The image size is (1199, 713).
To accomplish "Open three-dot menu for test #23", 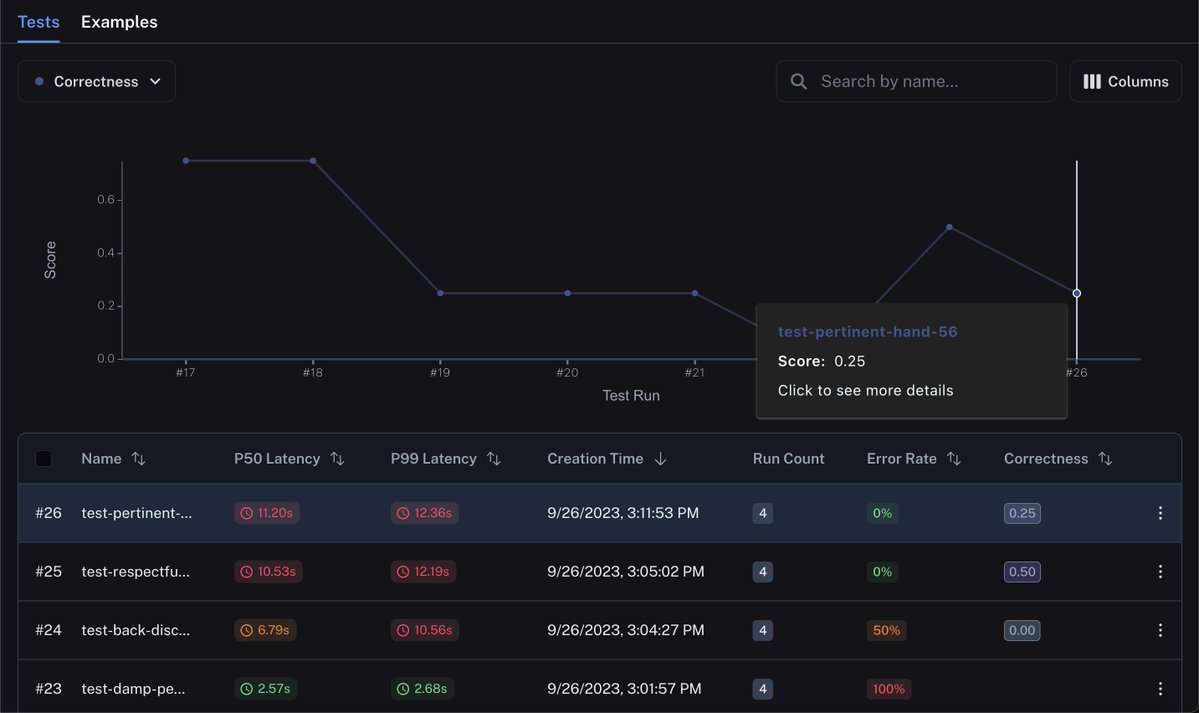I will point(1160,689).
